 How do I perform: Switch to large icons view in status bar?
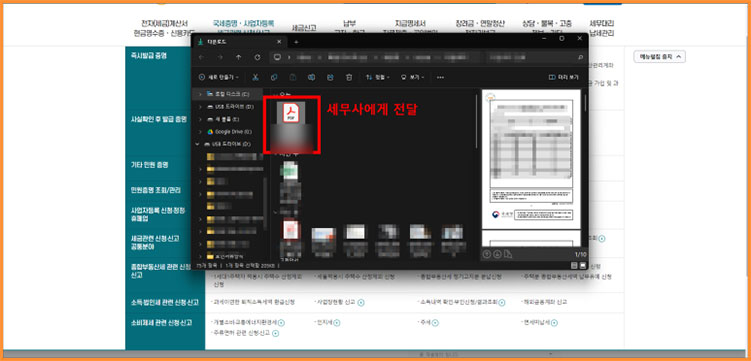pos(583,265)
